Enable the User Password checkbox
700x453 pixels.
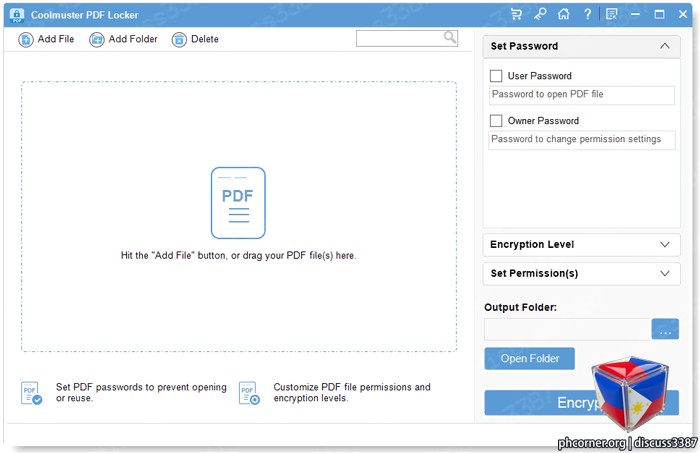(x=496, y=76)
